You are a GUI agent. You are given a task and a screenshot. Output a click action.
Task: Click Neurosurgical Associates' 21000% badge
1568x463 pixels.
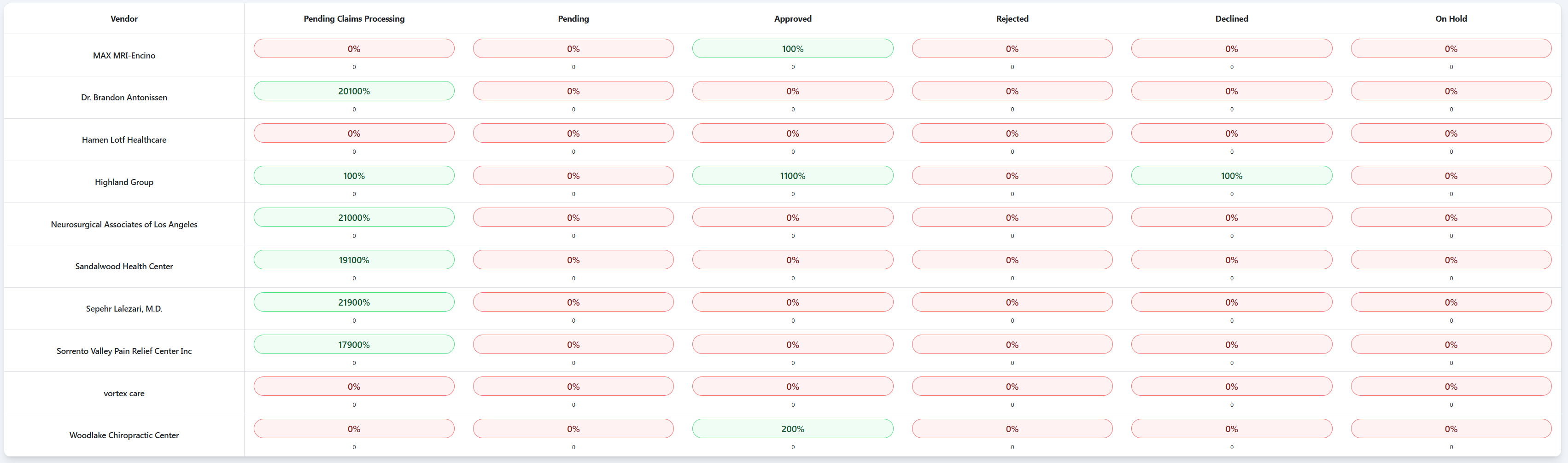point(353,217)
